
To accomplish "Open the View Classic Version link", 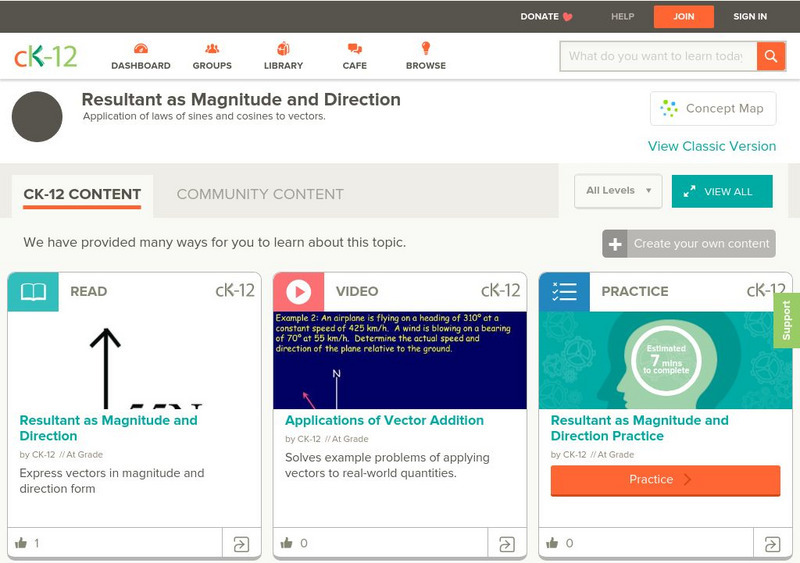I will (x=712, y=146).
